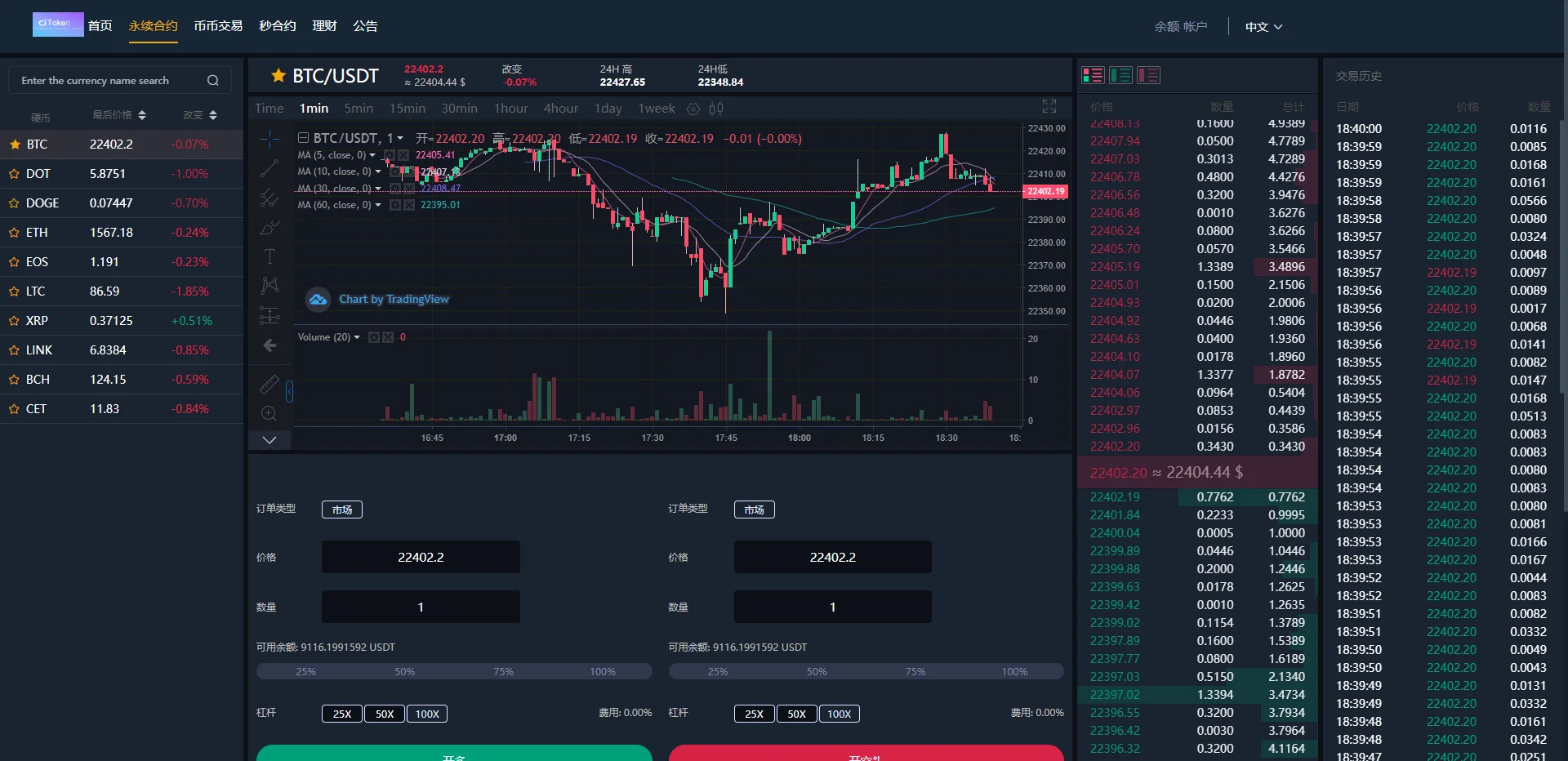Image resolution: width=1568 pixels, height=761 pixels.
Task: Collapse the BTC/USDT chart legend box
Action: 303,138
